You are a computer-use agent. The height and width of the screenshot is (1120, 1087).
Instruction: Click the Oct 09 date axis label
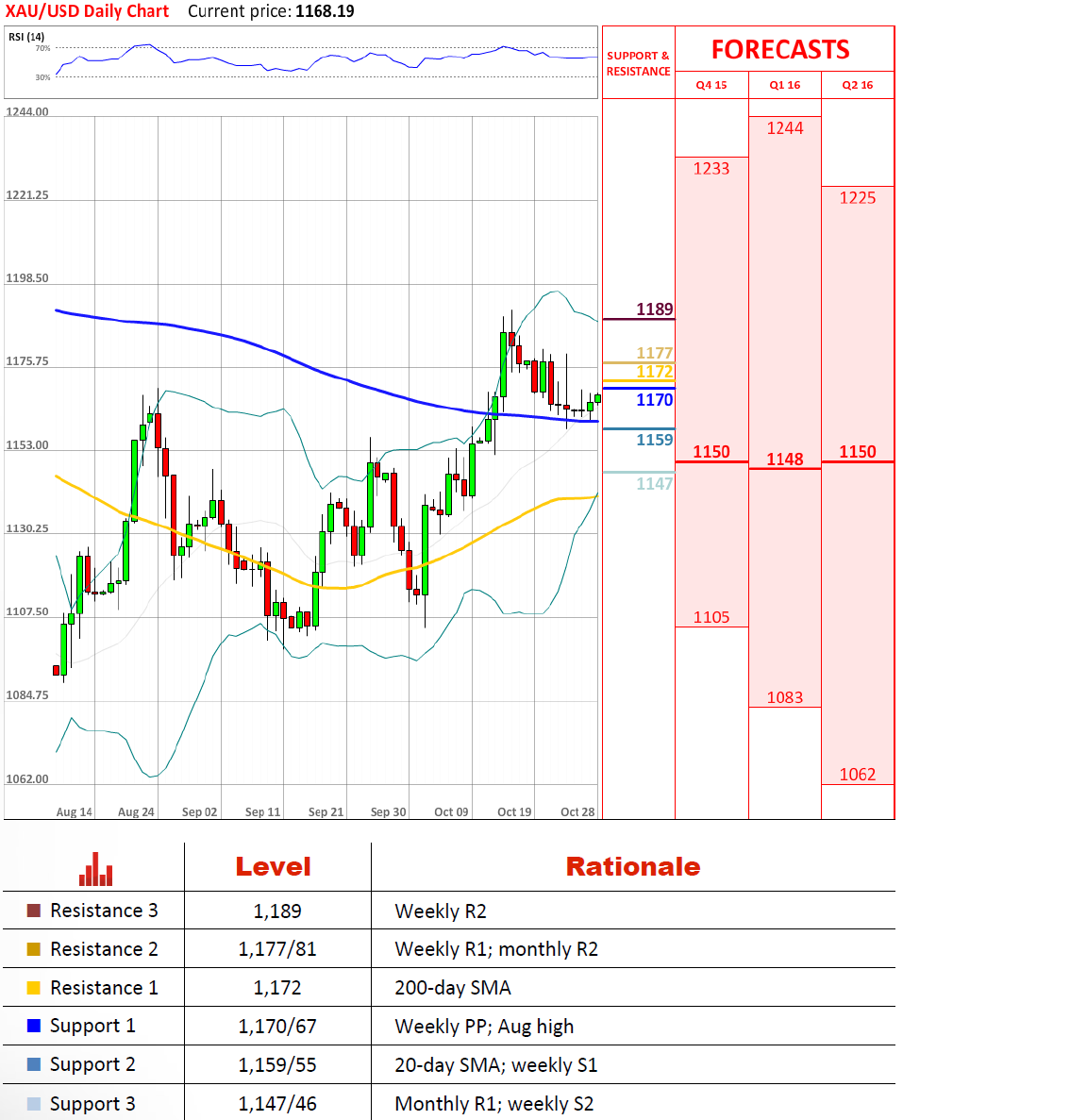(451, 812)
